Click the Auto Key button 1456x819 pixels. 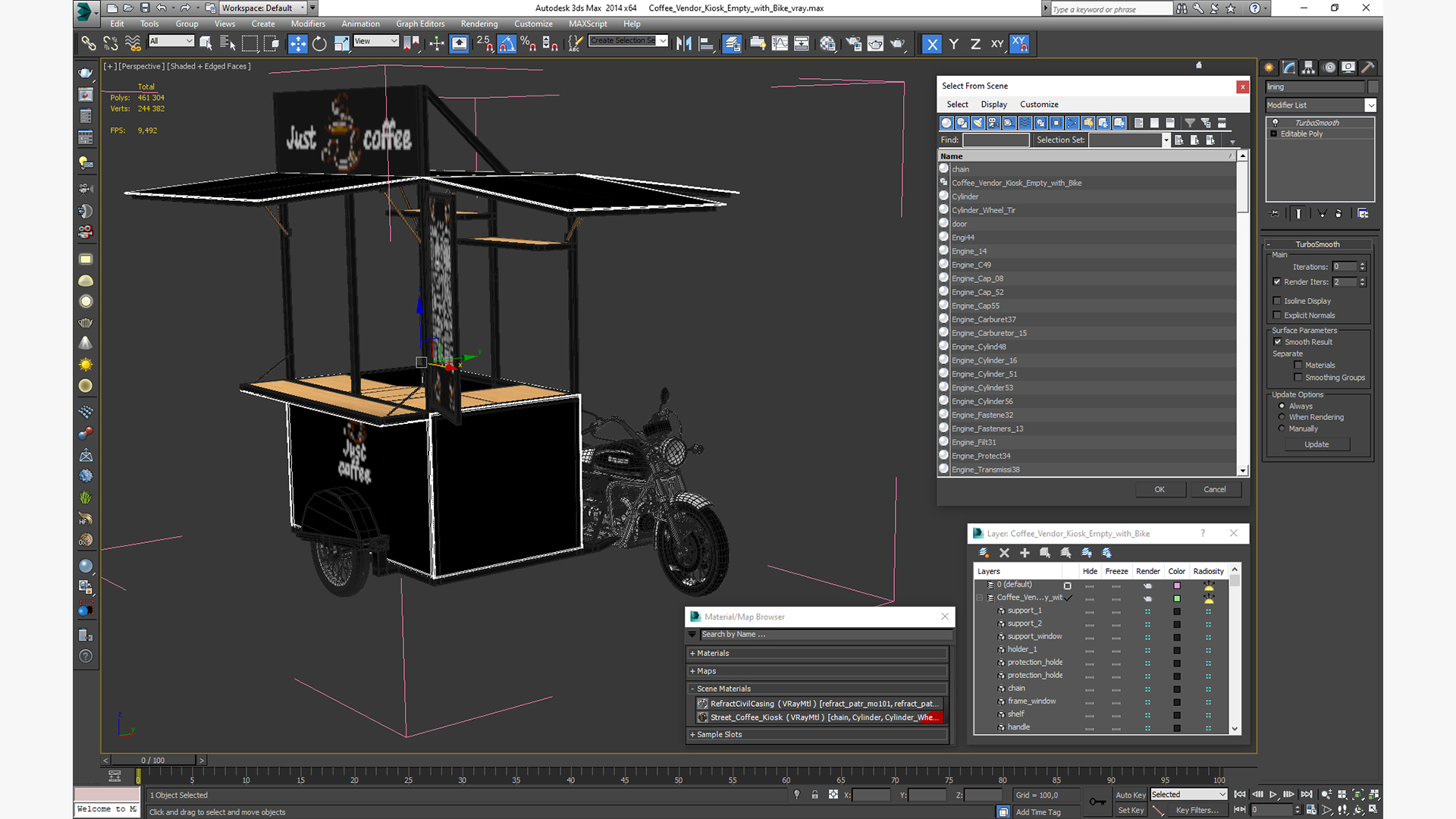(x=1130, y=795)
